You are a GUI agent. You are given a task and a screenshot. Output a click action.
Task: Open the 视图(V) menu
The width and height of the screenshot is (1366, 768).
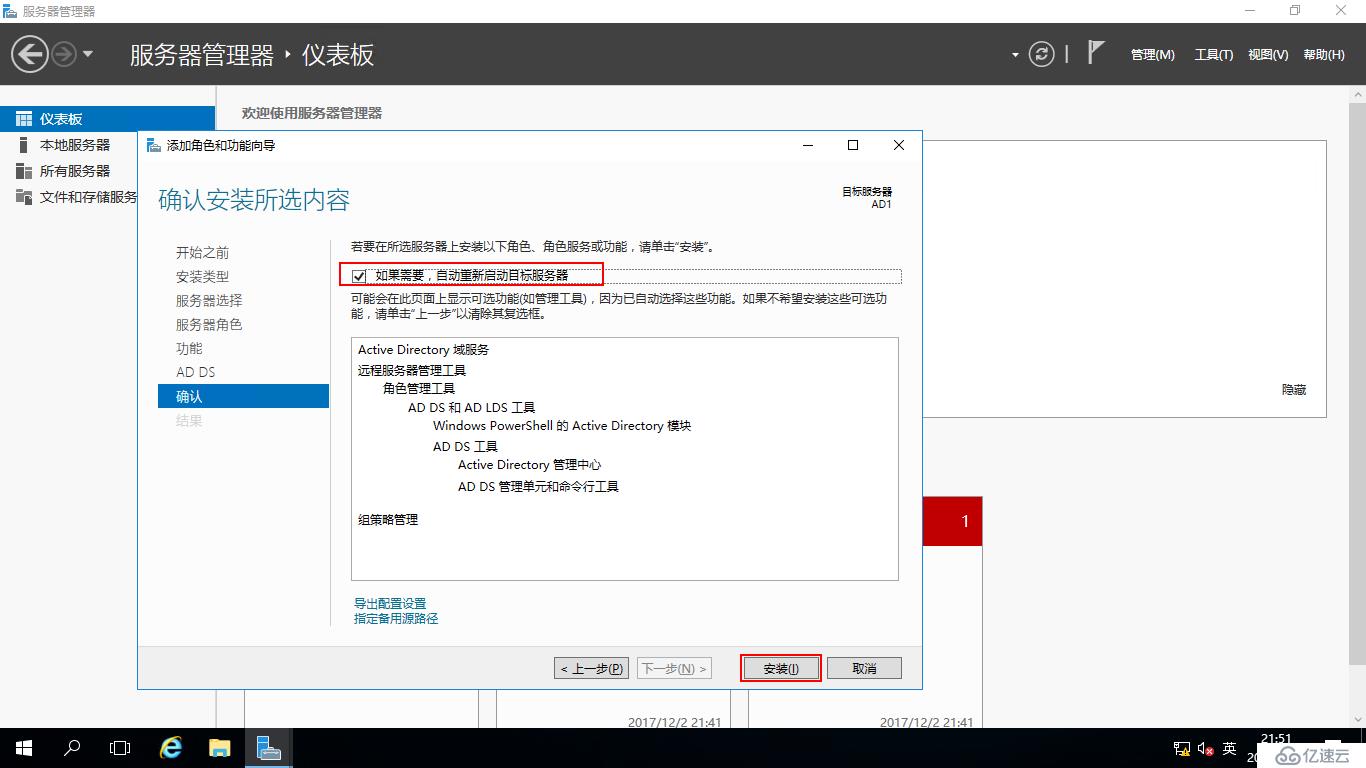[x=1268, y=55]
